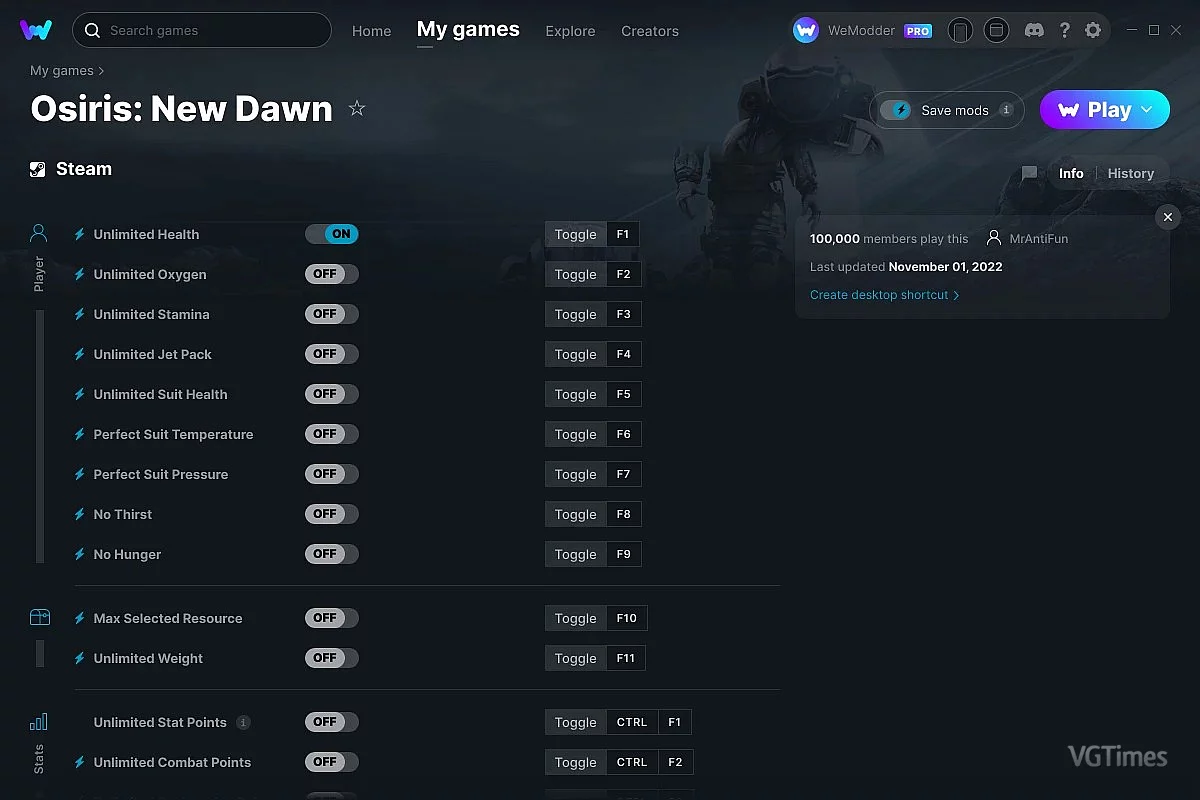
Task: Turn off Unlimited Health toggle
Action: 332,234
